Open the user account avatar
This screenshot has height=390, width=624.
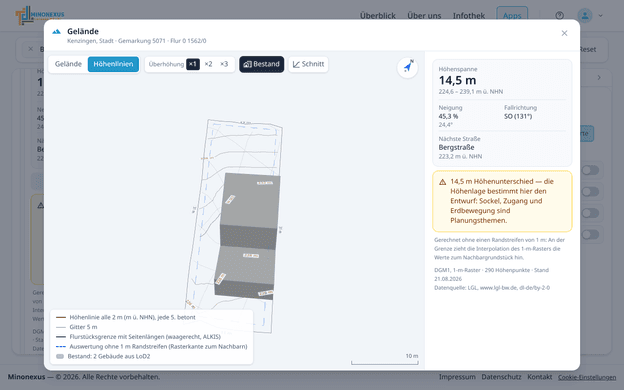pos(585,16)
